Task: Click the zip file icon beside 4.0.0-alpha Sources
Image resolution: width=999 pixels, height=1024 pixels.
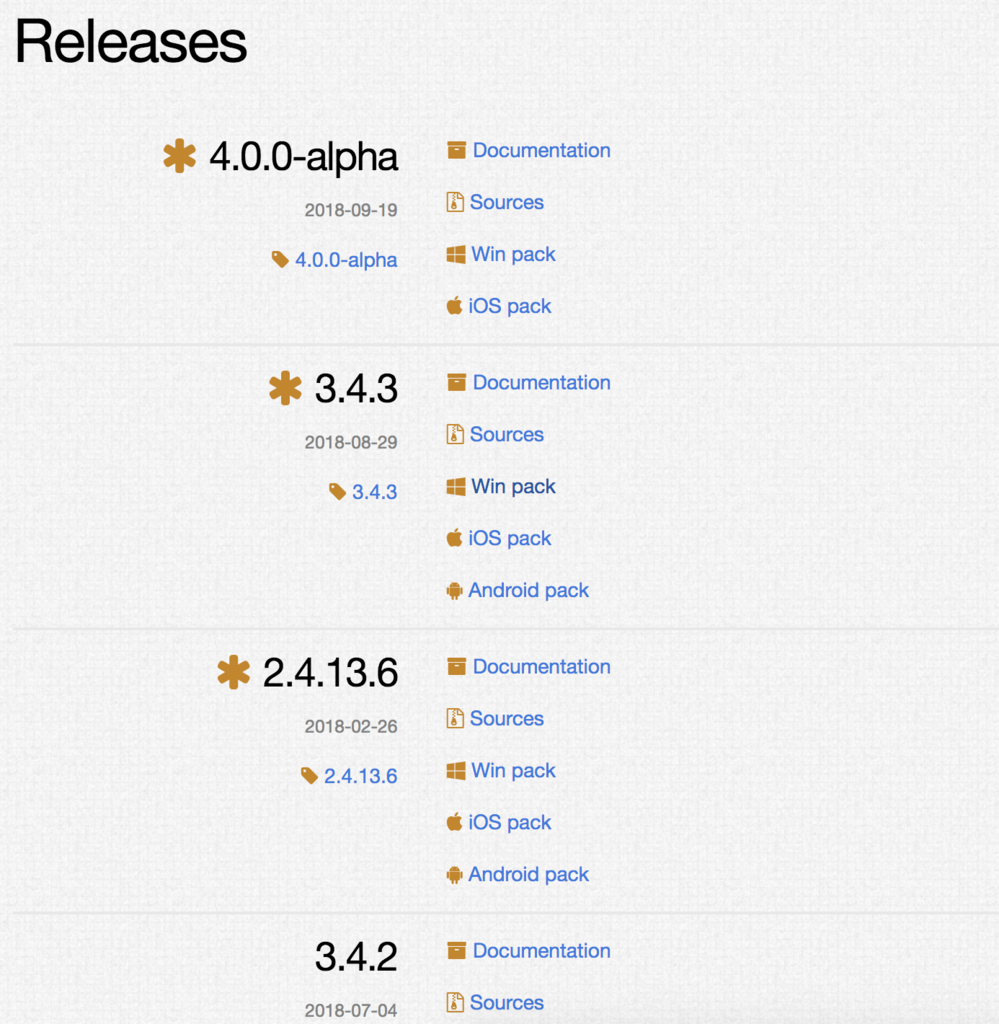Action: (x=455, y=202)
